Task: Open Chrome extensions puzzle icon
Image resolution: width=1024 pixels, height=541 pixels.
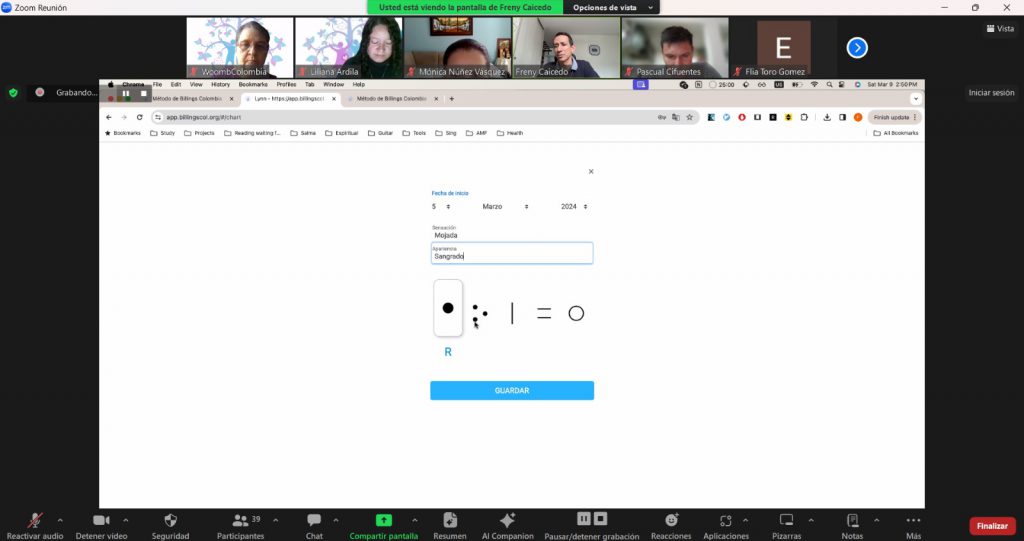Action: point(804,118)
